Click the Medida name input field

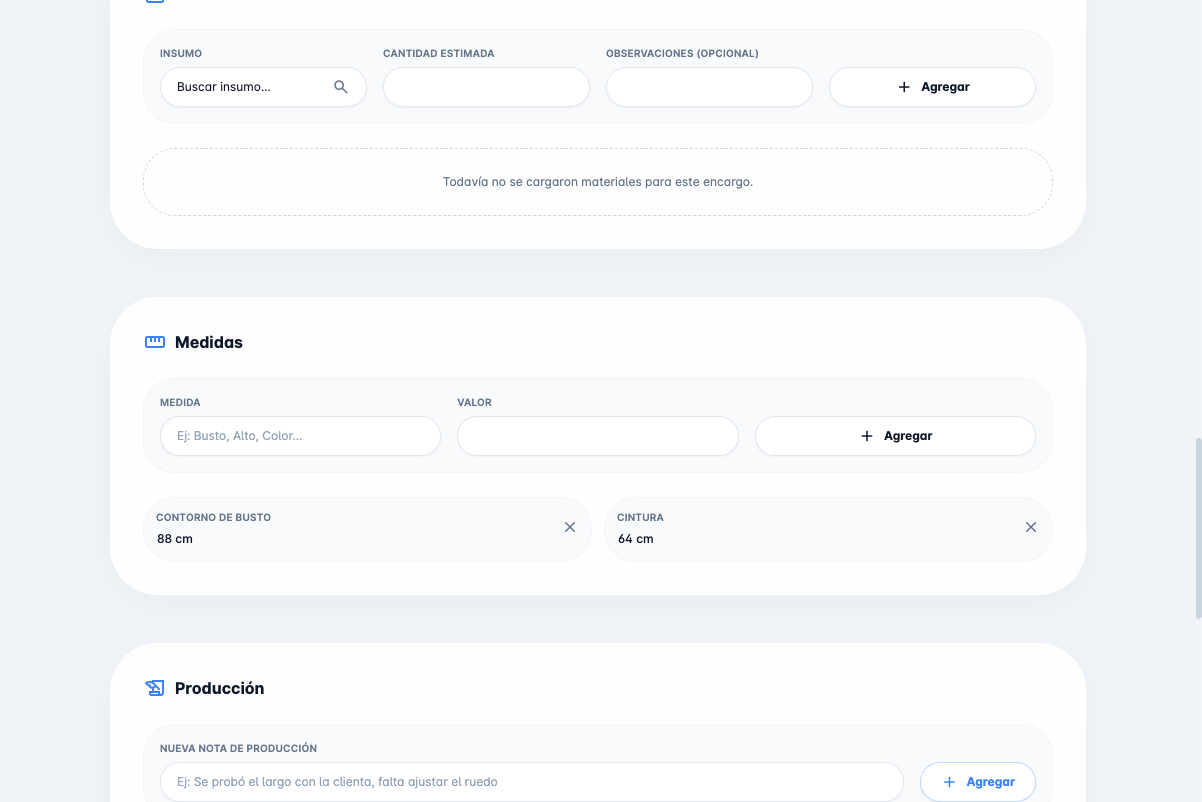[x=300, y=436]
